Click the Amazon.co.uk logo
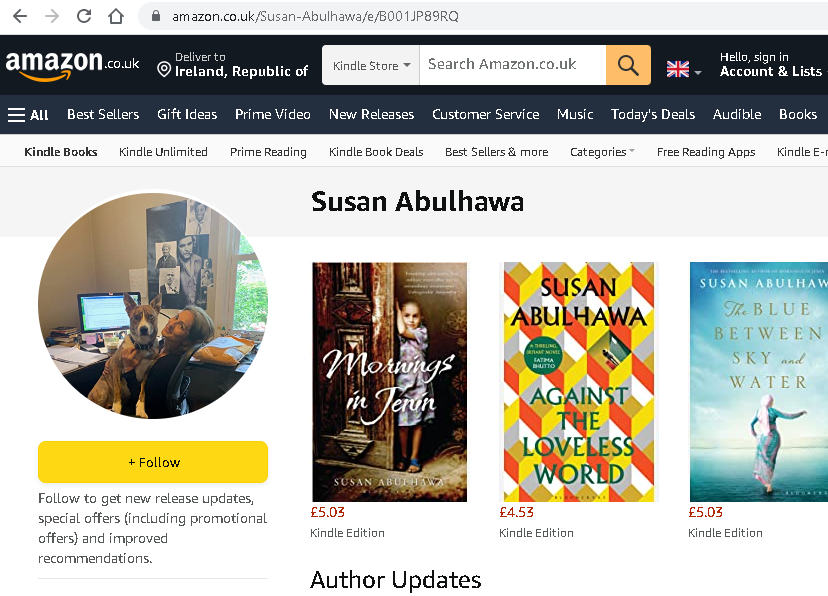Screen dimensions: 828x596 tap(72, 65)
